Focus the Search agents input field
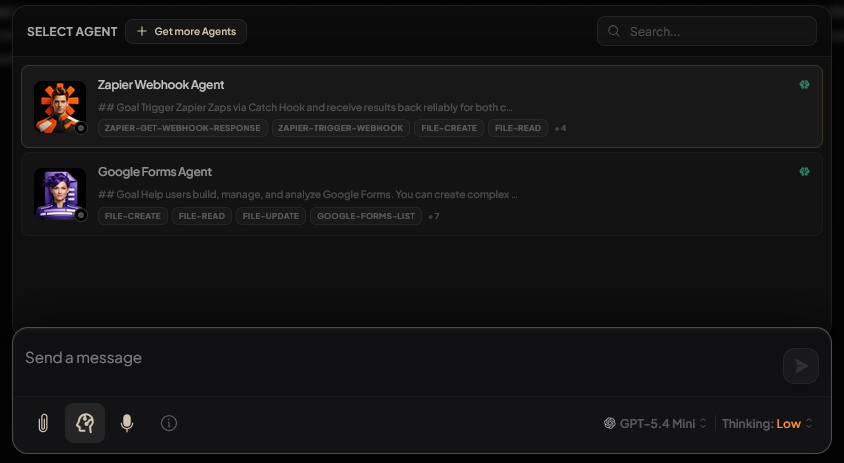The image size is (844, 463). pos(707,31)
